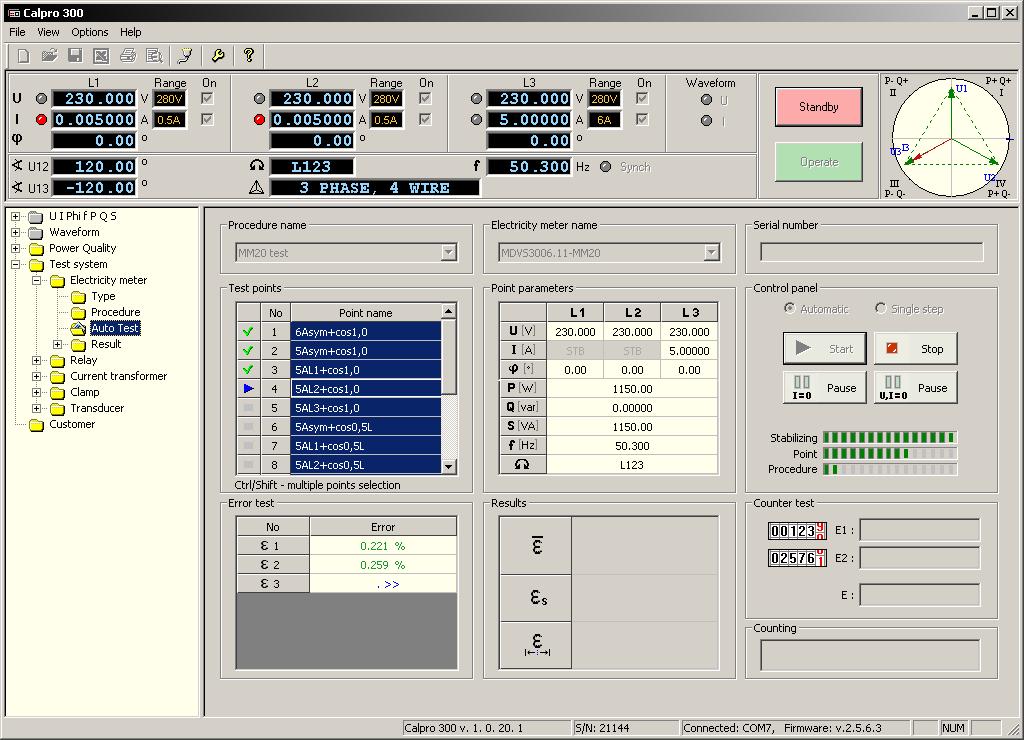This screenshot has height=740, width=1024.
Task: Click the Pause I=0 button
Action: click(825, 388)
